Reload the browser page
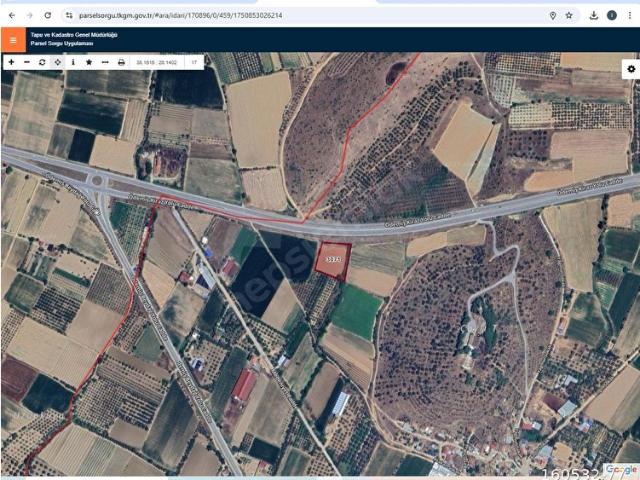Screen dimensions: 640x480 (x=48, y=16)
